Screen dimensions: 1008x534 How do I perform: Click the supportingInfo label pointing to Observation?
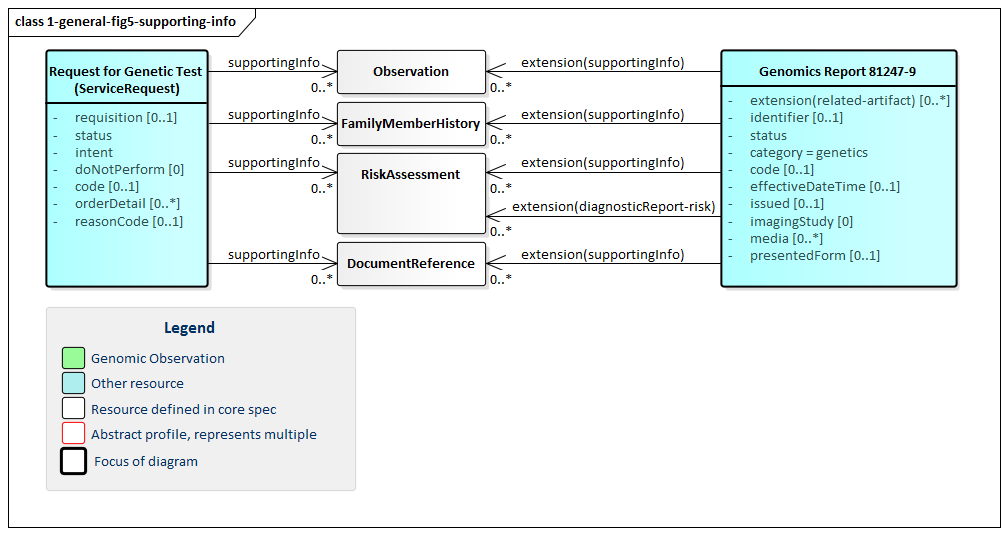[x=273, y=63]
